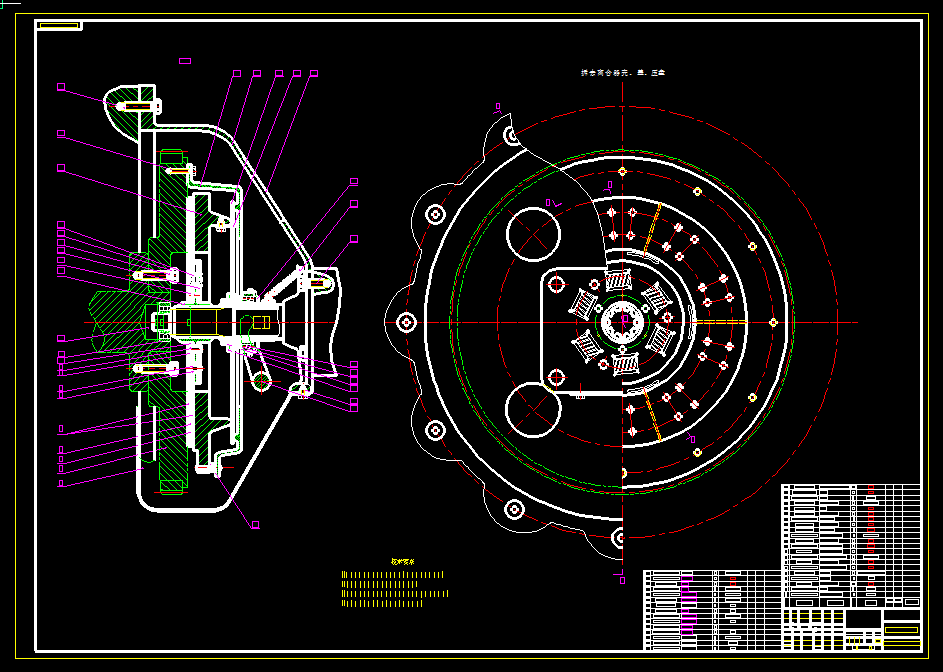Pick the yellow rectangle in the sheet's top-left corner tab
Image resolution: width=943 pixels, height=672 pixels.
point(58,26)
